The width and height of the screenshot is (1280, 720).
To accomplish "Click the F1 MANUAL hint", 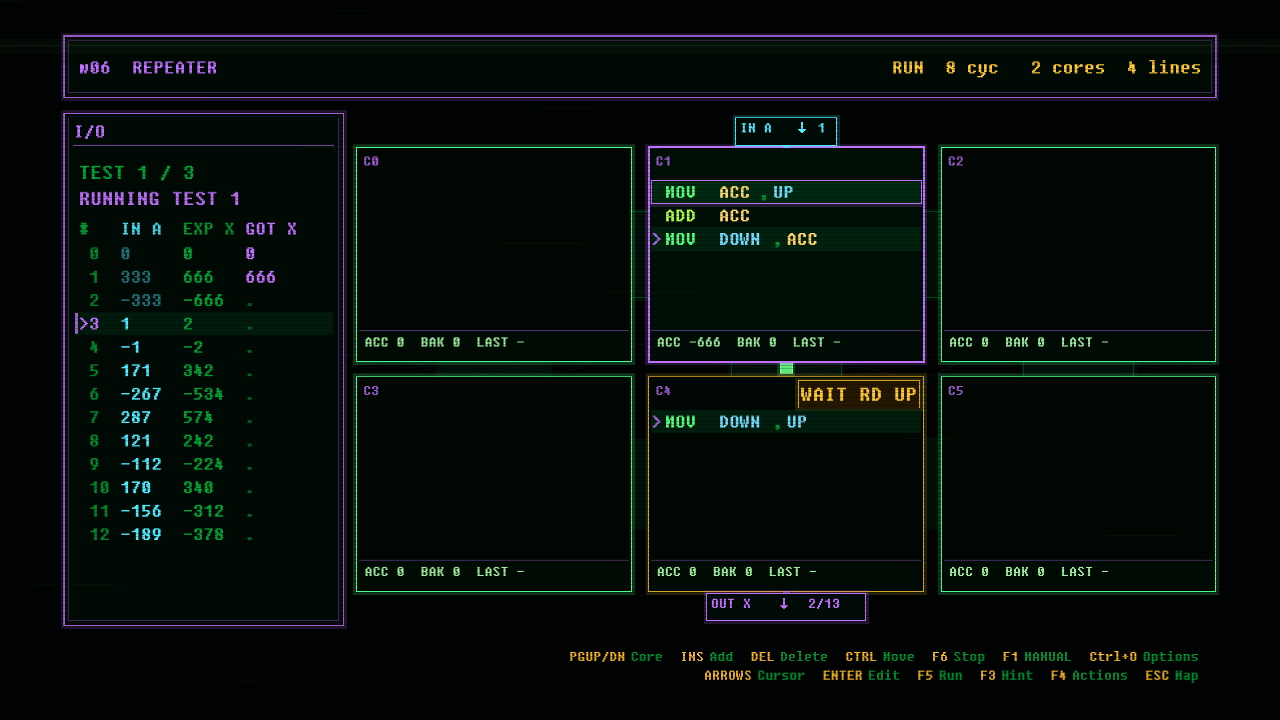I will 1036,657.
